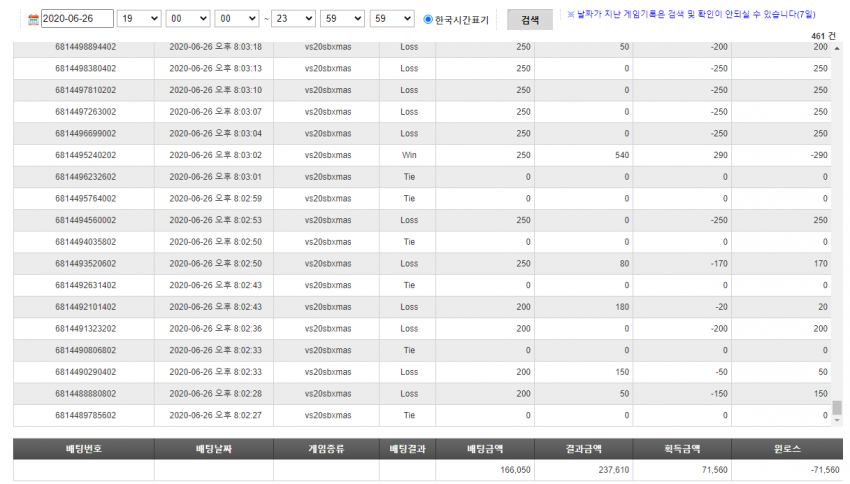Click the Win result in the 8:03:02 row
This screenshot has height=484, width=850.
[x=409, y=156]
